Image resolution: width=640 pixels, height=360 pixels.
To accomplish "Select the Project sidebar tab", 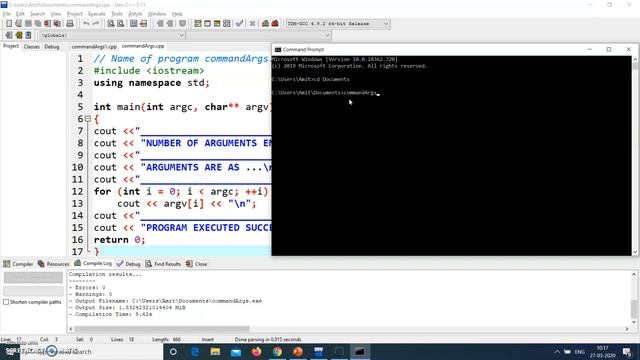I will (11, 46).
